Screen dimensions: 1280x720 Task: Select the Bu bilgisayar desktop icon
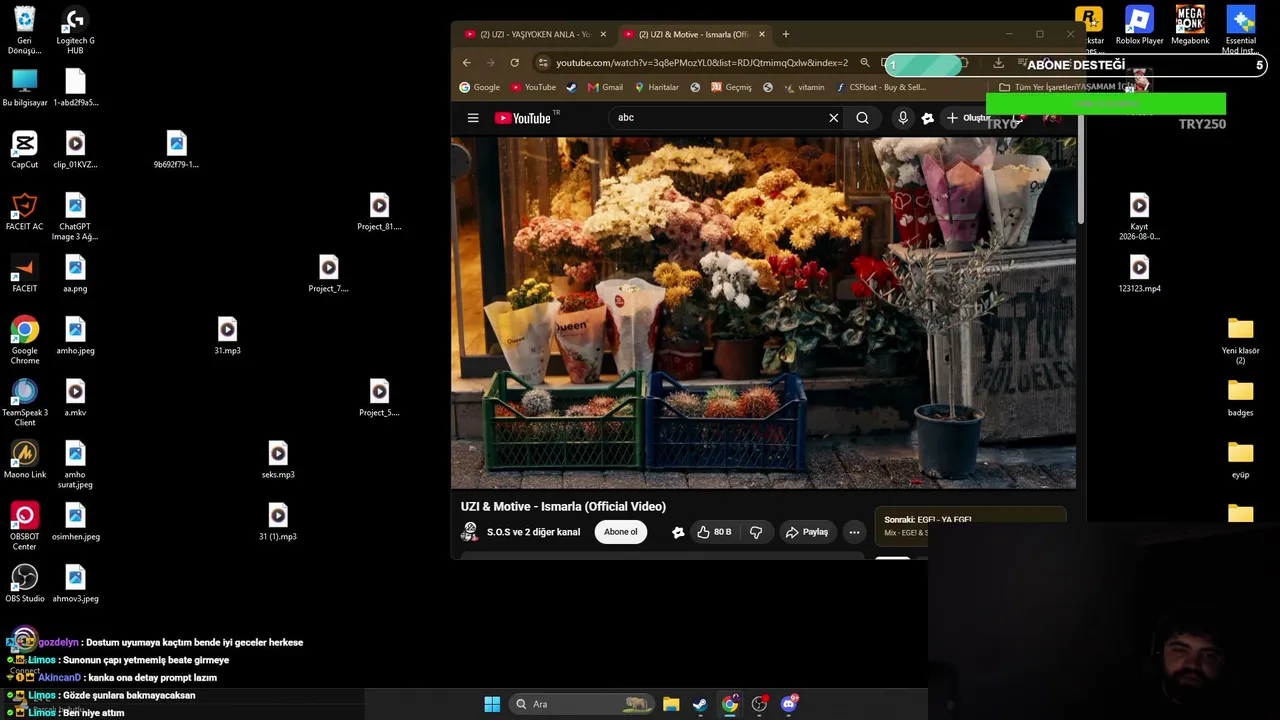25,88
